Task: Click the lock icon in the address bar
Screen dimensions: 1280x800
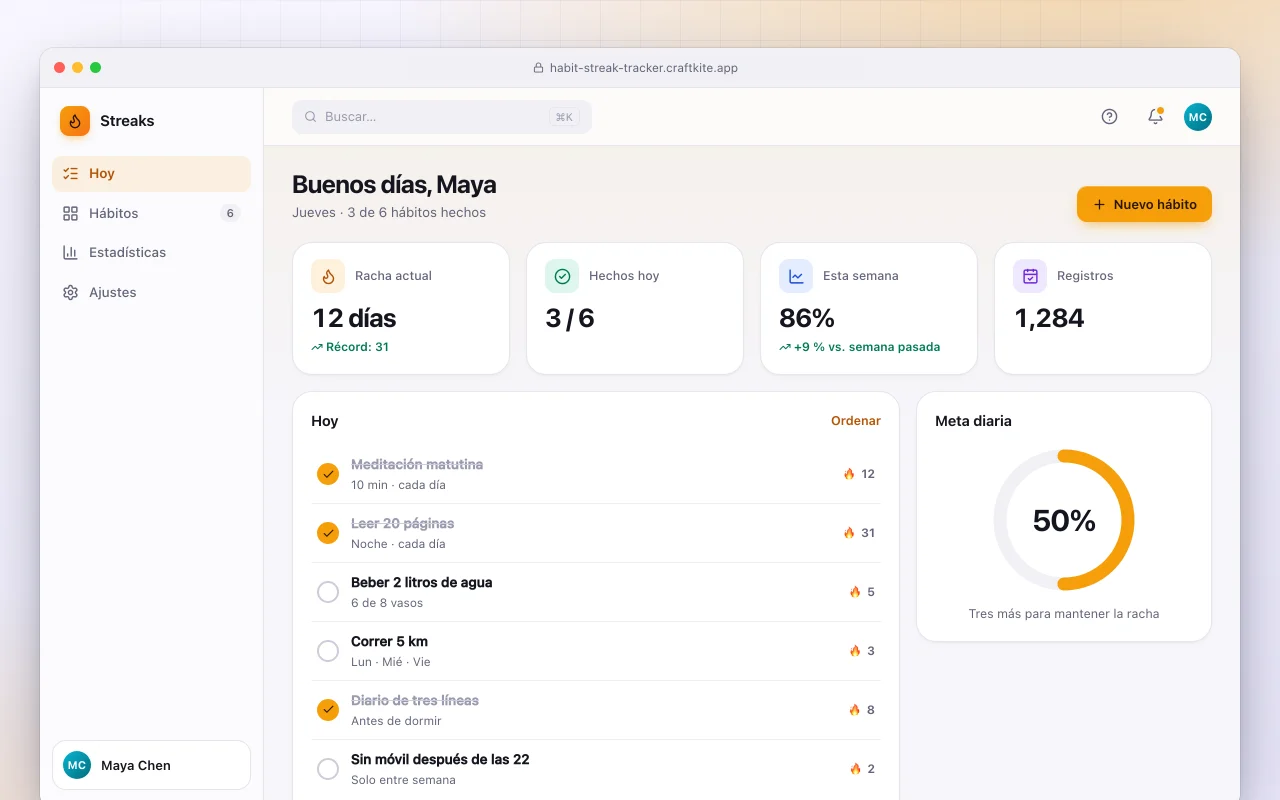Action: [x=539, y=68]
